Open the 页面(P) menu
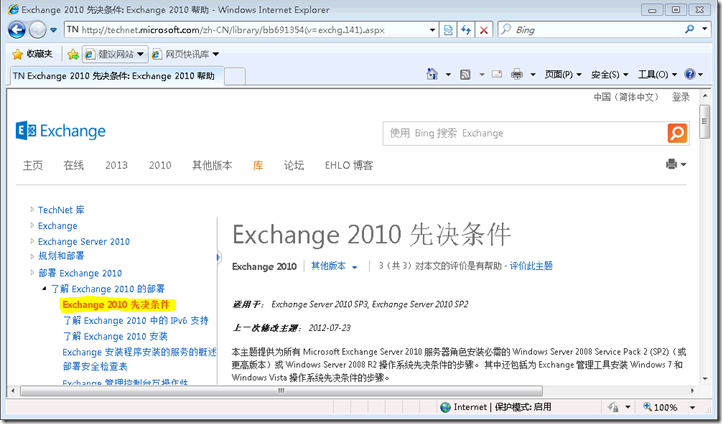This screenshot has height=424, width=722. [x=563, y=74]
